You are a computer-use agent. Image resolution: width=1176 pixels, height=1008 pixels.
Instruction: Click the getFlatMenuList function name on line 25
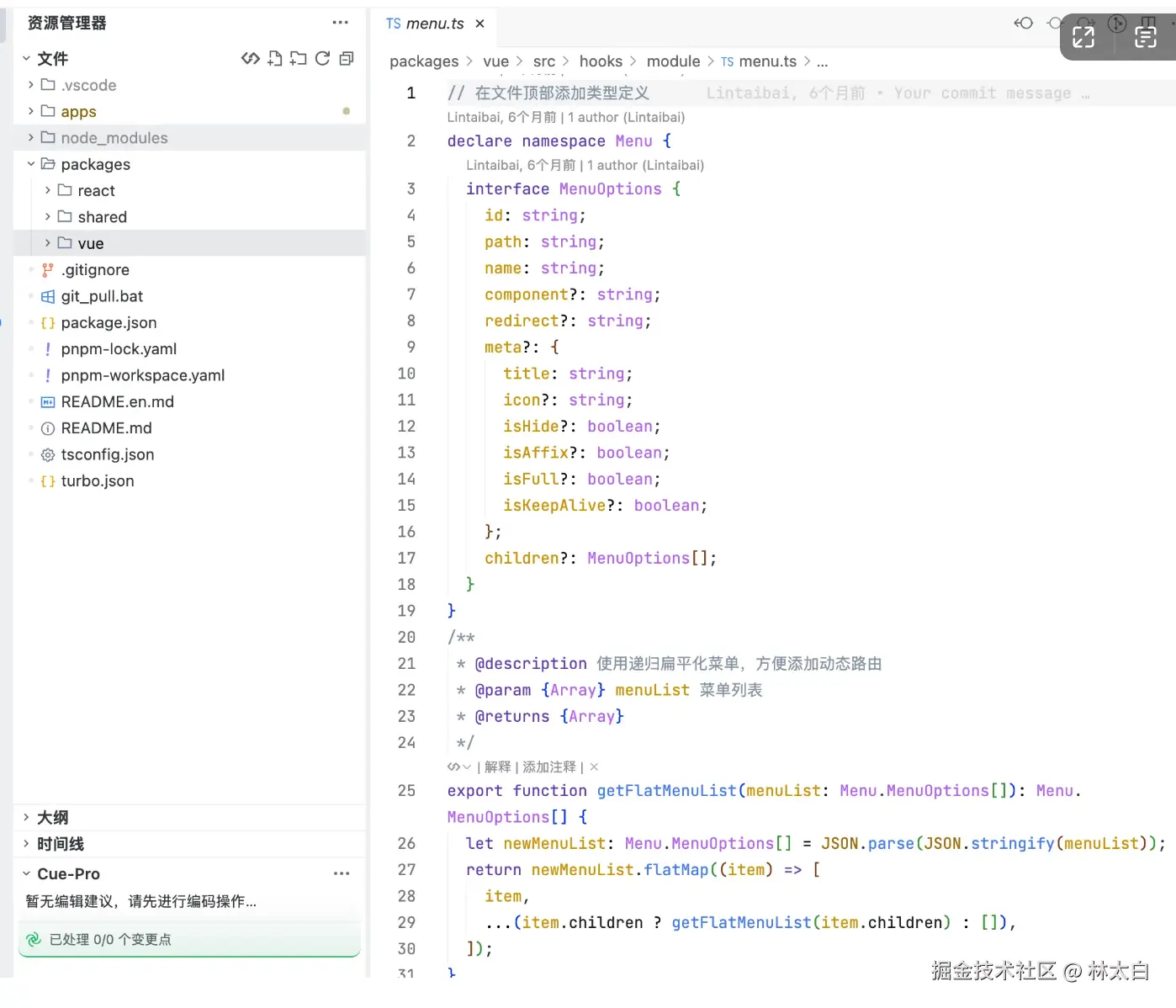667,790
